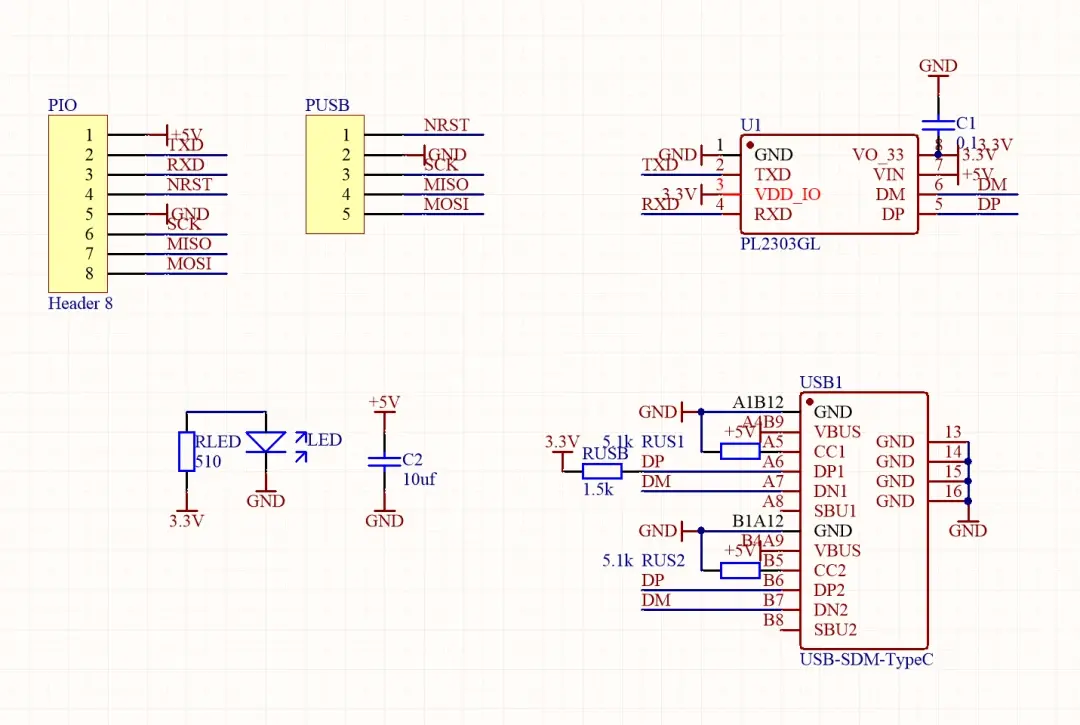Screen dimensions: 1080x725
Task: Select the PIO Header 8 connector body
Action: pos(78,204)
